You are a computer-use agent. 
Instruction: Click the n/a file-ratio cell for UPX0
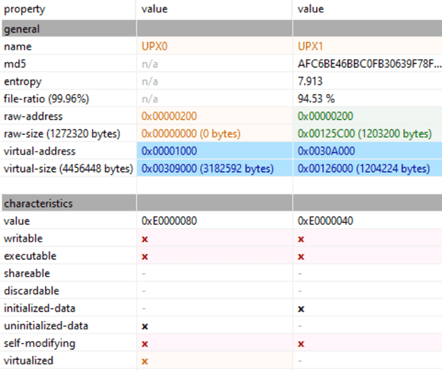click(150, 99)
